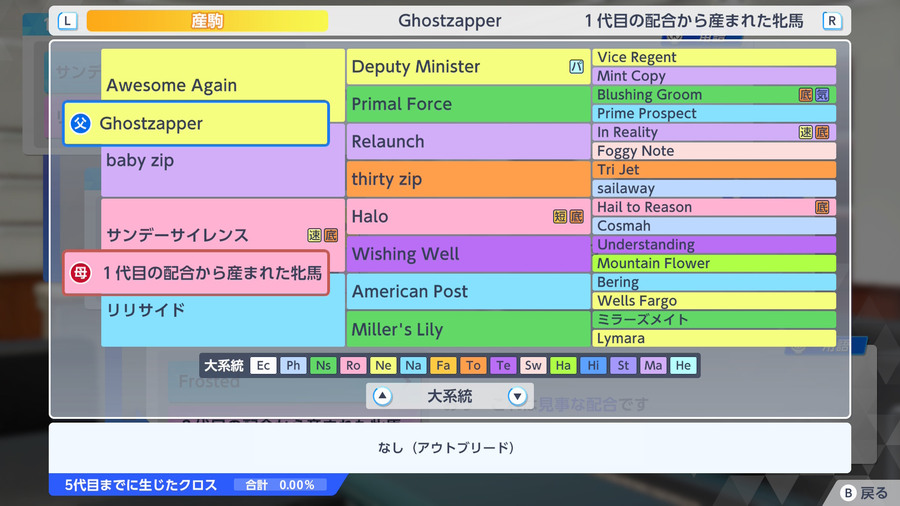This screenshot has width=900, height=506.
Task: Click the Te lineage swatch
Action: 503,365
